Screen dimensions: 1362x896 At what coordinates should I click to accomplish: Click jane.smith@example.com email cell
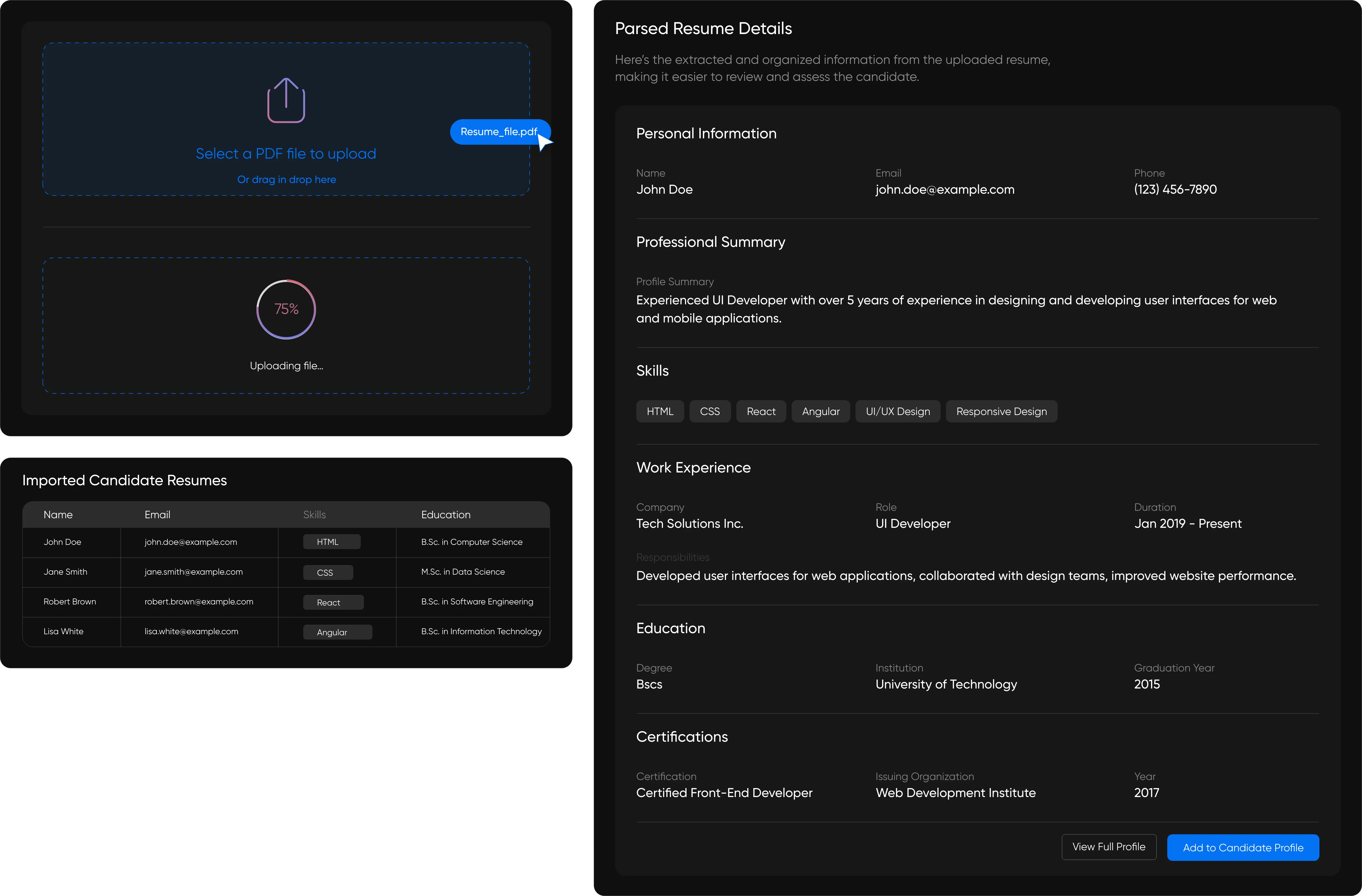point(193,572)
